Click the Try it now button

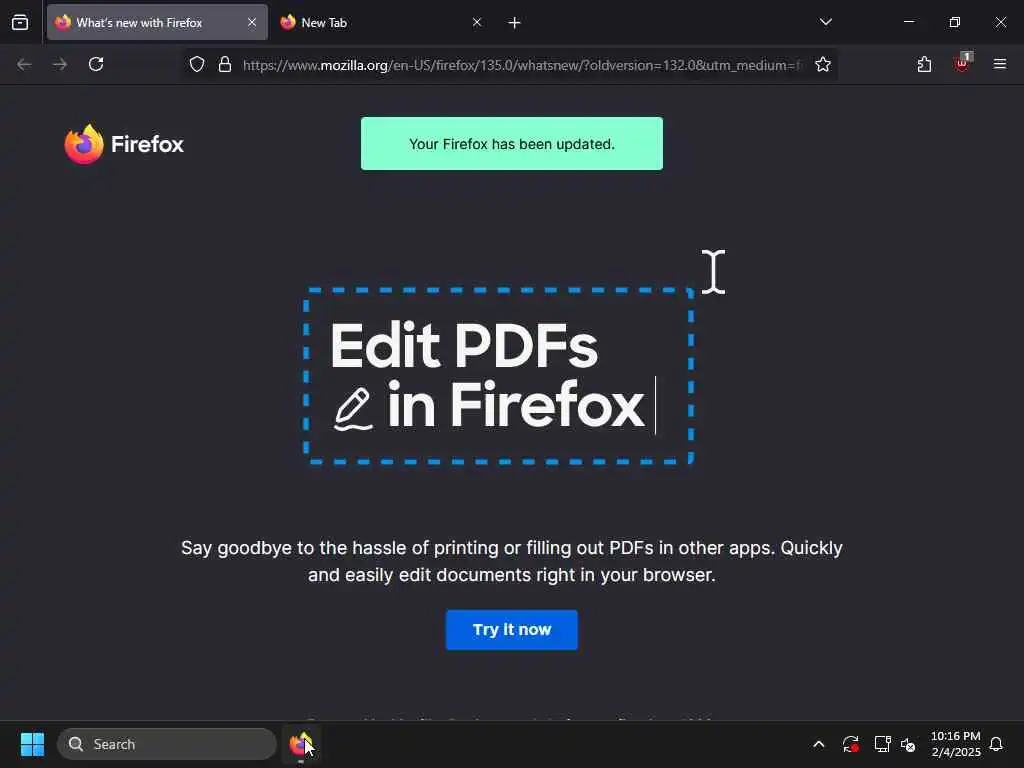(512, 630)
